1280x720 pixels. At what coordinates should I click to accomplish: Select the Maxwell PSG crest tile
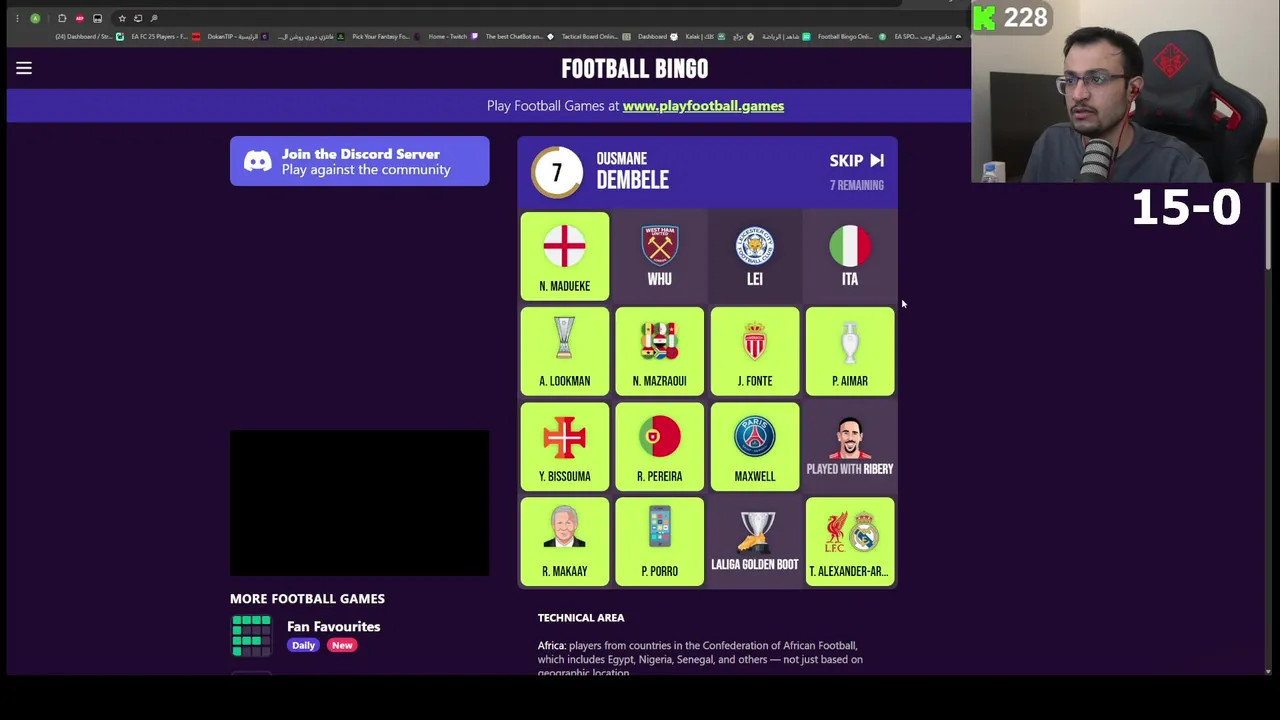pyautogui.click(x=754, y=446)
